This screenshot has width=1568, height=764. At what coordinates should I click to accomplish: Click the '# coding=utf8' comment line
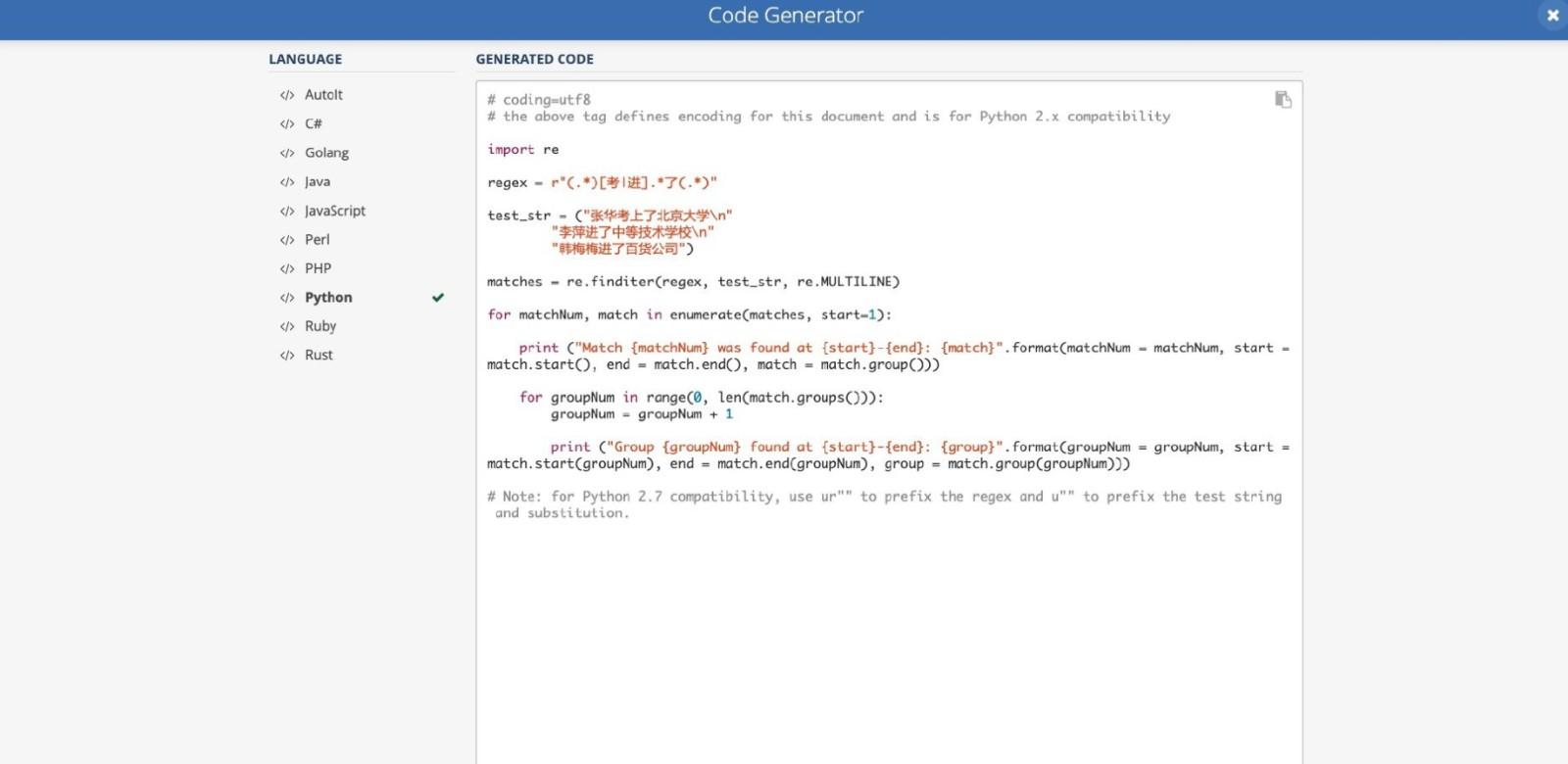point(539,100)
